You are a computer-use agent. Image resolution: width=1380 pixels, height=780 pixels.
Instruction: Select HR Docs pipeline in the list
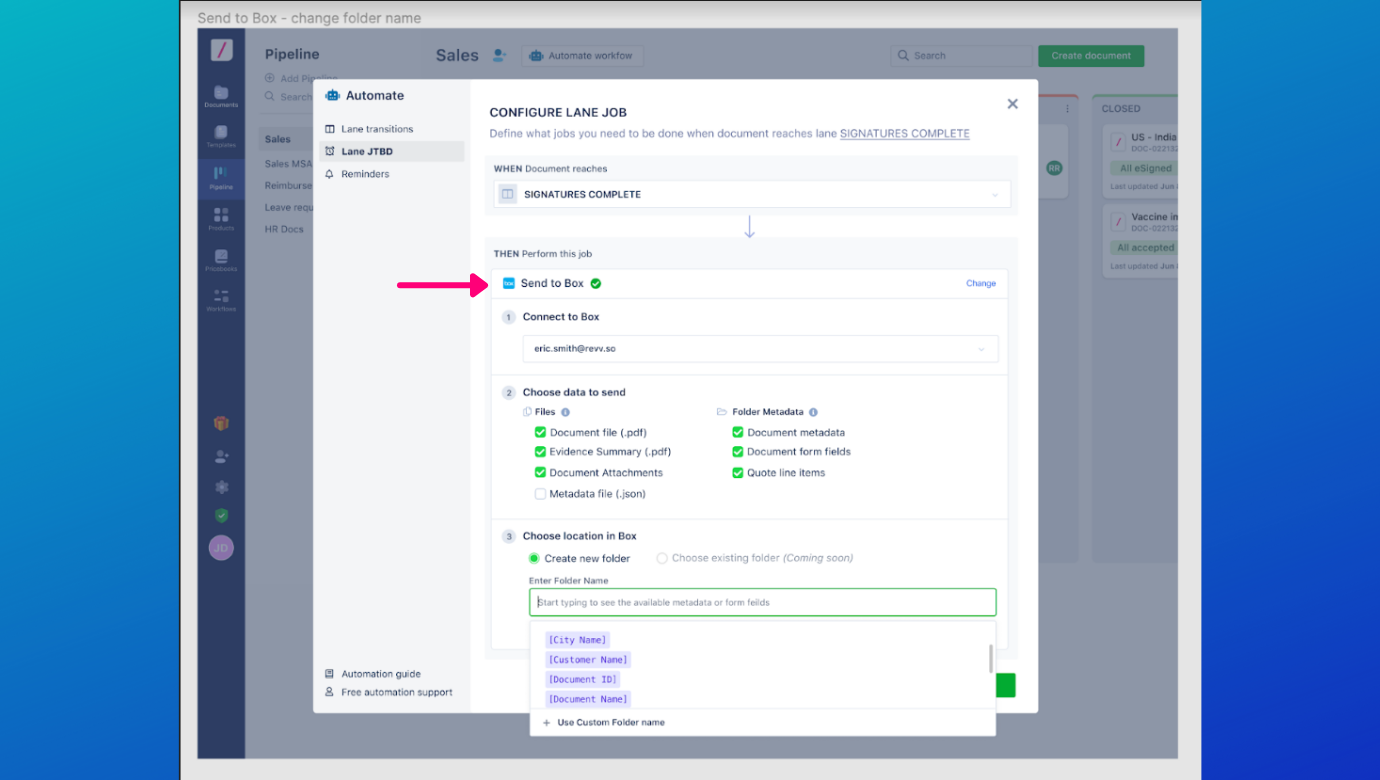284,229
